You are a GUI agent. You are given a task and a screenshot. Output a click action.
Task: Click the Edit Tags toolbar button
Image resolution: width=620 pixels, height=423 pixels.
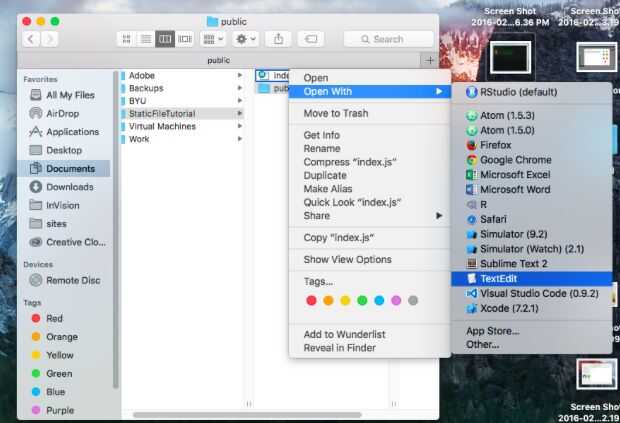coord(311,39)
